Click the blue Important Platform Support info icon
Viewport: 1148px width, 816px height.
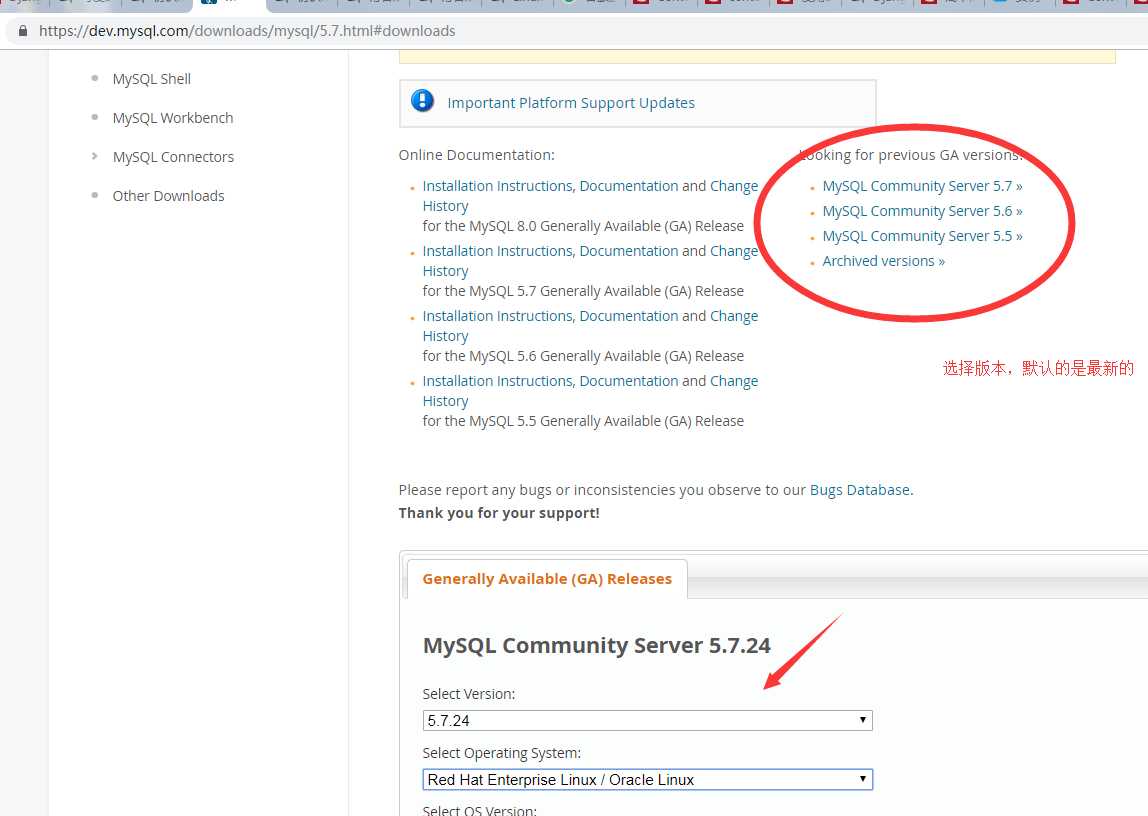pyautogui.click(x=422, y=100)
